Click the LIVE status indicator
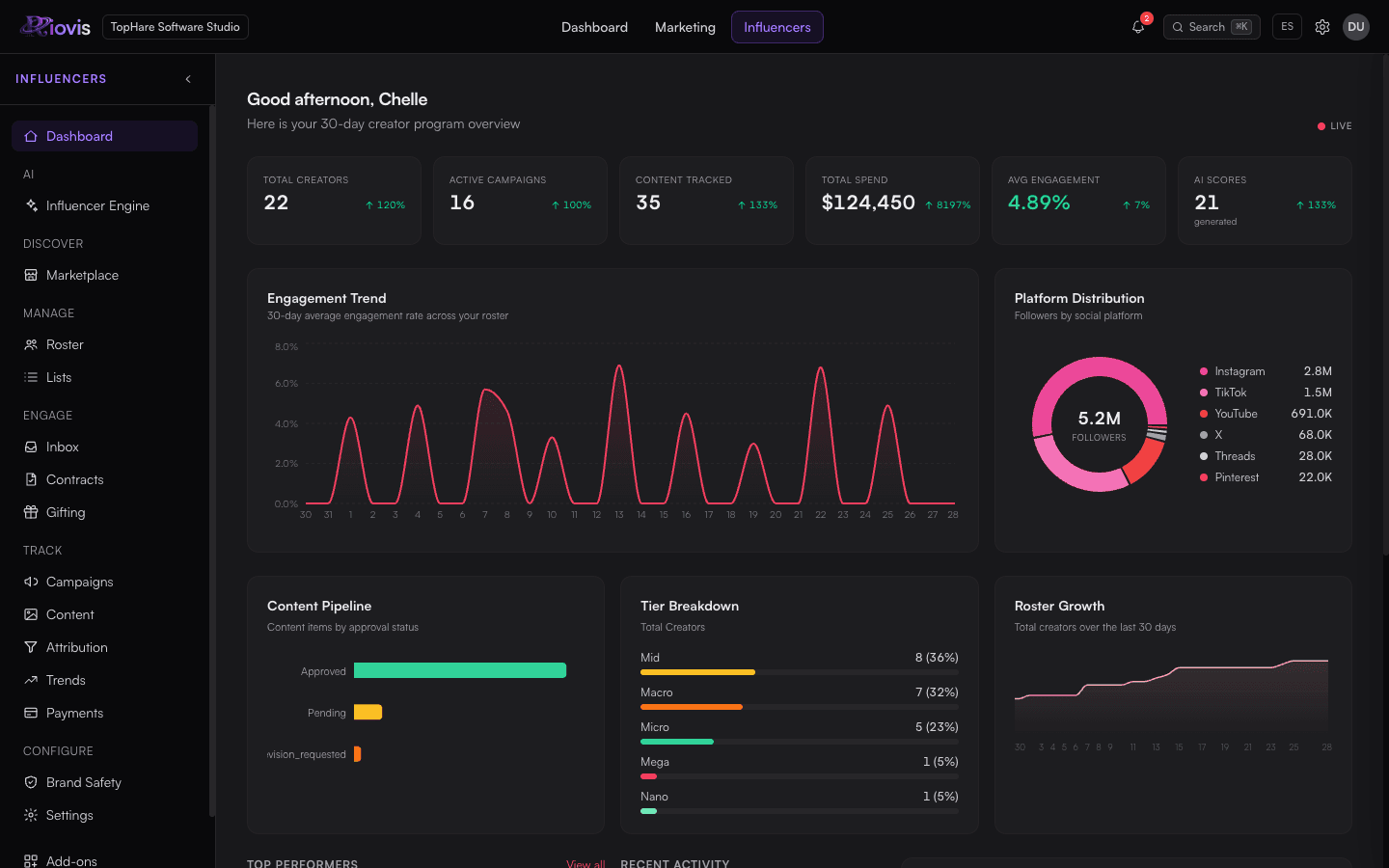Viewport: 1389px width, 868px height. coord(1335,126)
